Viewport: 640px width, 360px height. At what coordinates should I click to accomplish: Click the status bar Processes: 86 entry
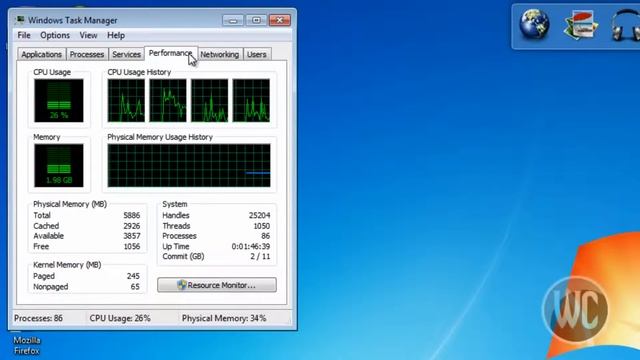click(x=38, y=318)
